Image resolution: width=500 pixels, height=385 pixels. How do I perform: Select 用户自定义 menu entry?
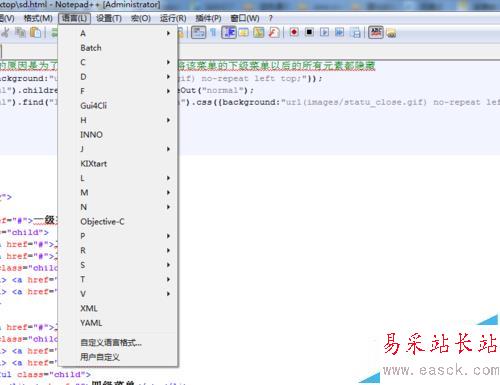tap(118, 357)
